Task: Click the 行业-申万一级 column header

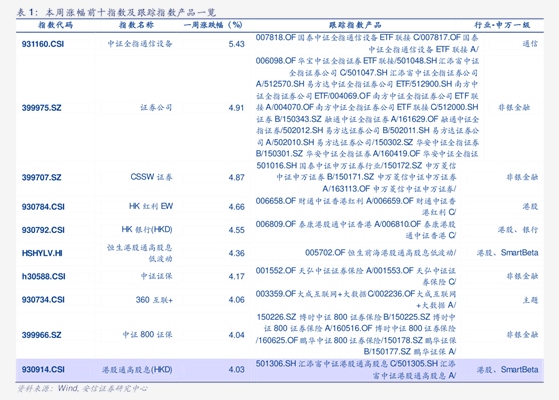Action: pyautogui.click(x=502, y=25)
